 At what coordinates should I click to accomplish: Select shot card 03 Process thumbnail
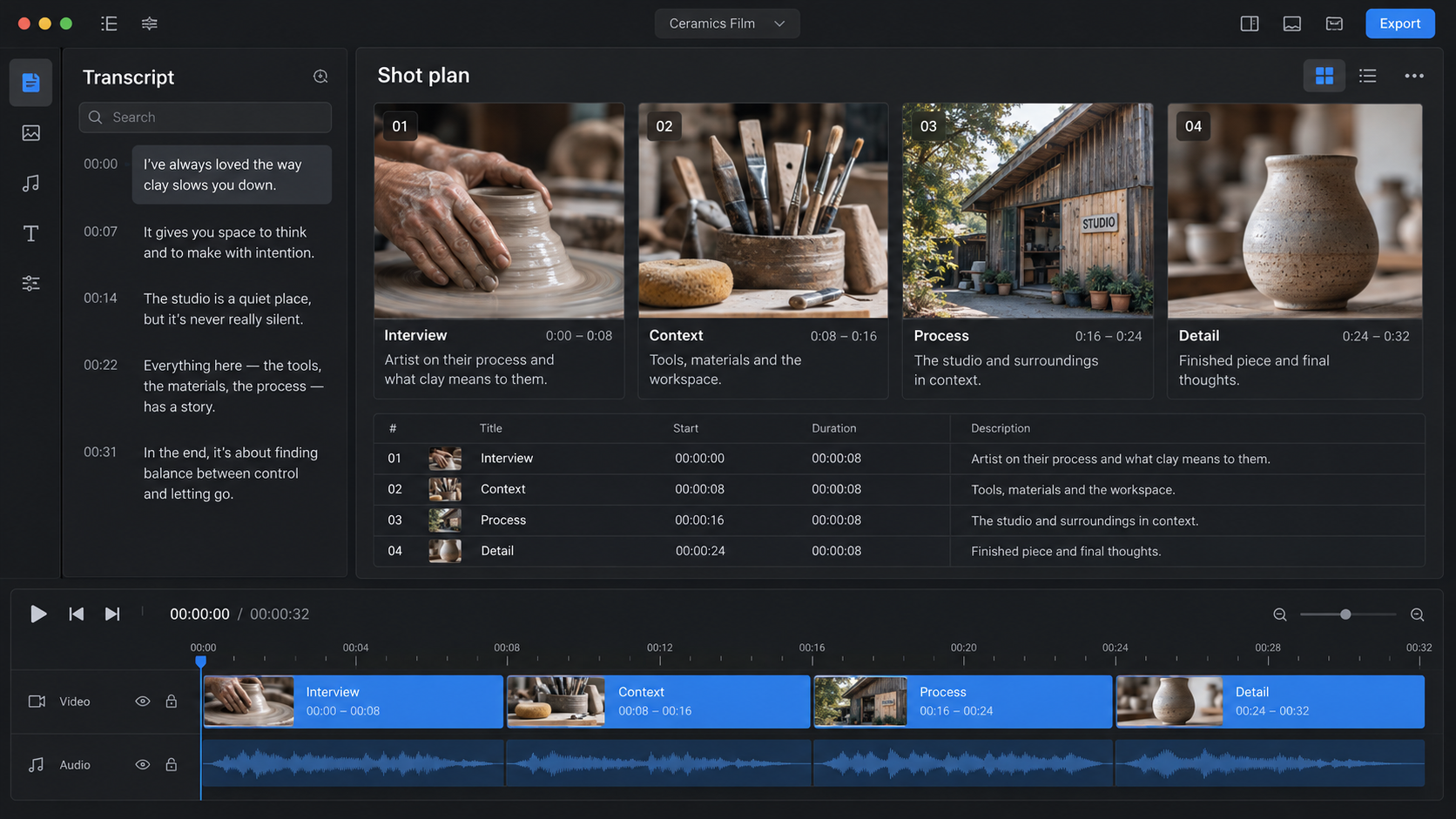tap(1028, 211)
